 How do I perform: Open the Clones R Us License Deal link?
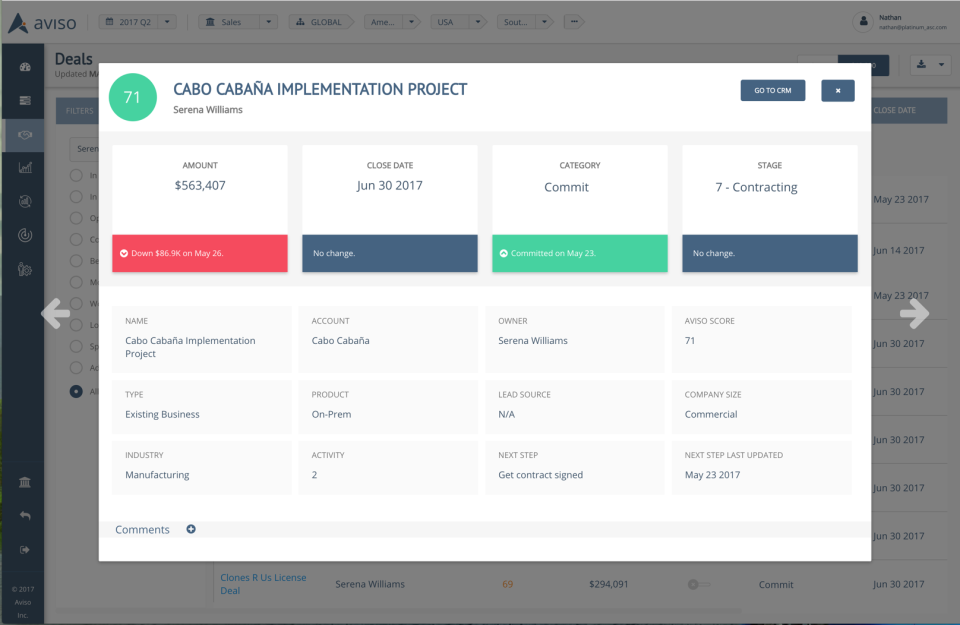point(263,584)
